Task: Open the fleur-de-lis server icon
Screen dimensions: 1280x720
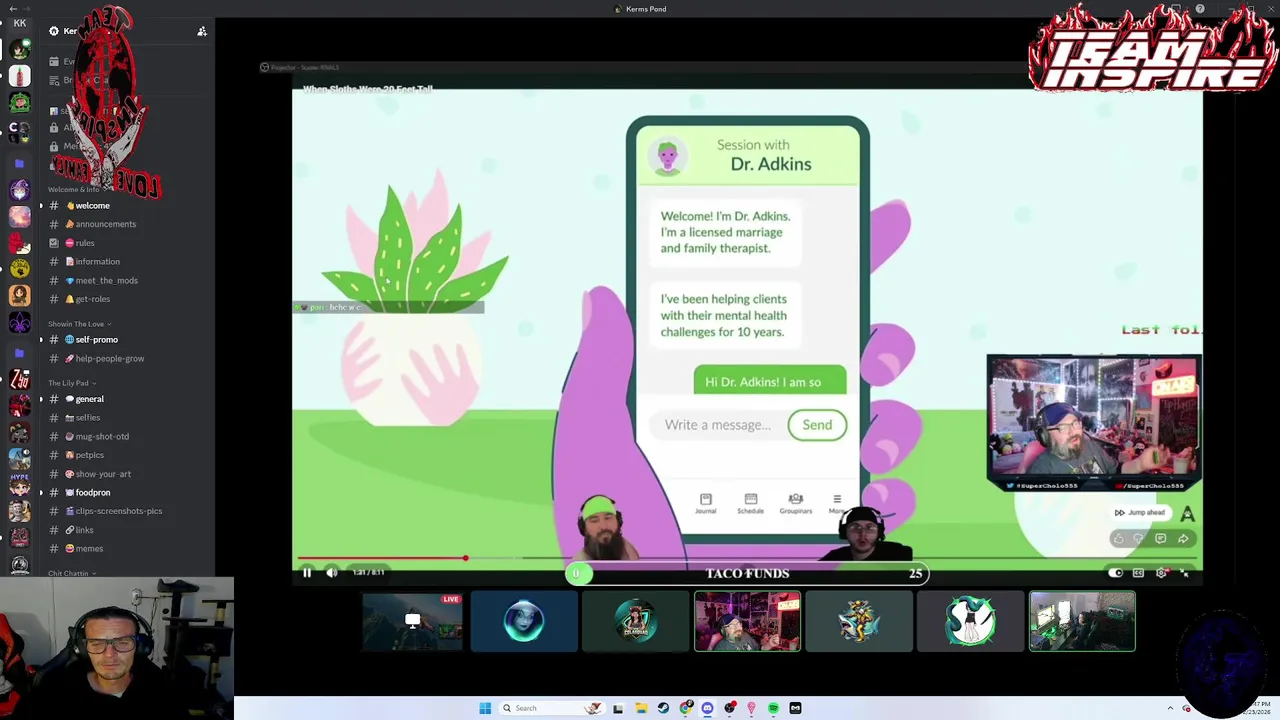Action: point(19,322)
